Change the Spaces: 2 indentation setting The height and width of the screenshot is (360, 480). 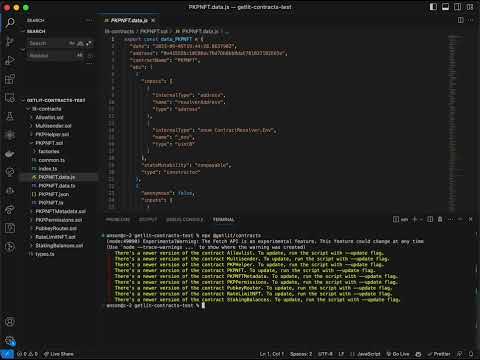point(301,354)
